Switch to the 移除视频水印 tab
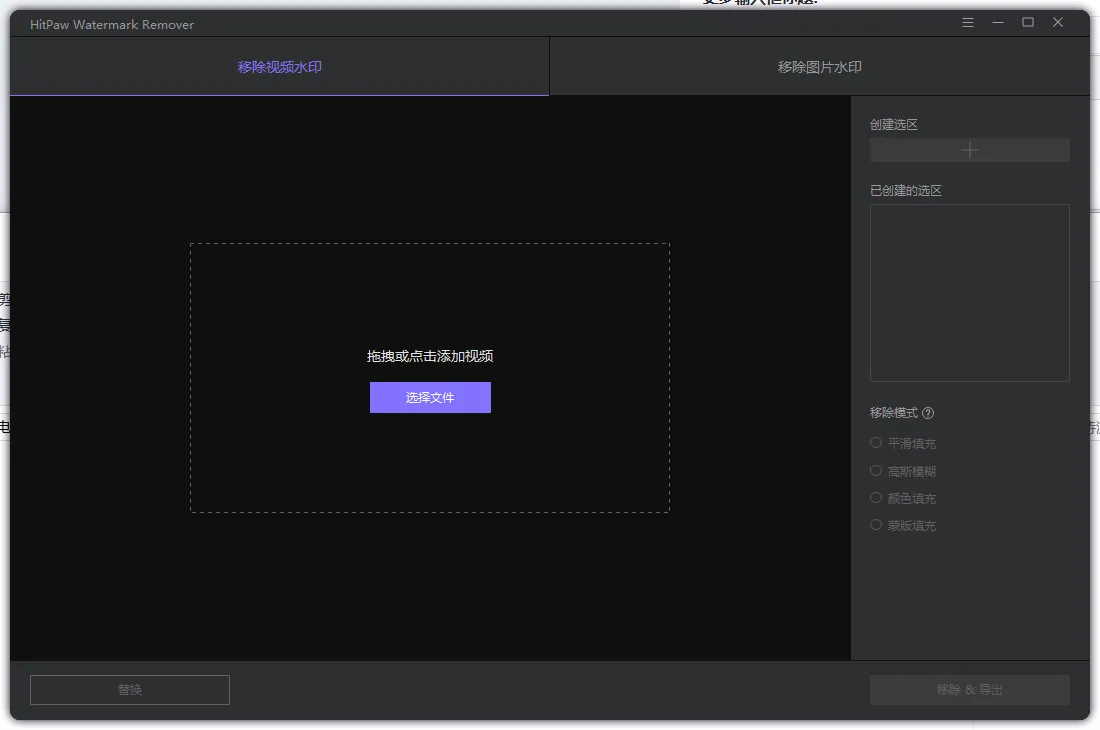 (x=280, y=67)
